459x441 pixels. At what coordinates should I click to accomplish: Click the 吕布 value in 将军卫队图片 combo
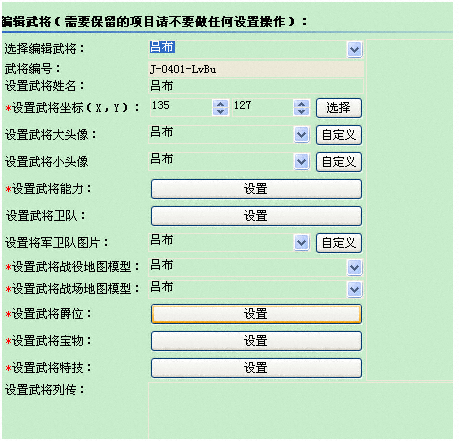[x=162, y=240]
